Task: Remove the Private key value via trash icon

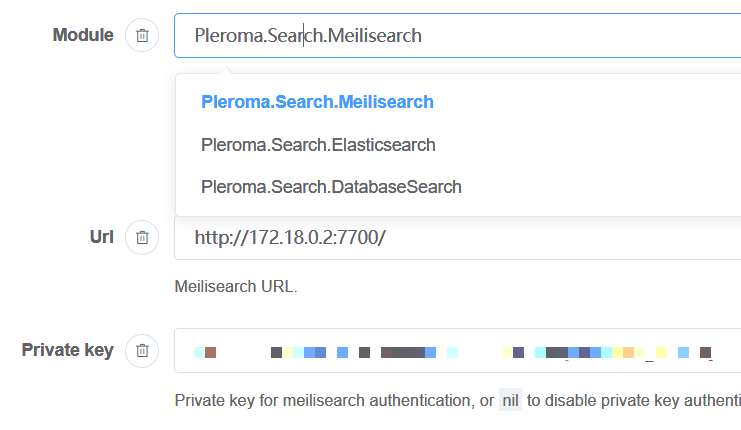Action: pyautogui.click(x=142, y=351)
